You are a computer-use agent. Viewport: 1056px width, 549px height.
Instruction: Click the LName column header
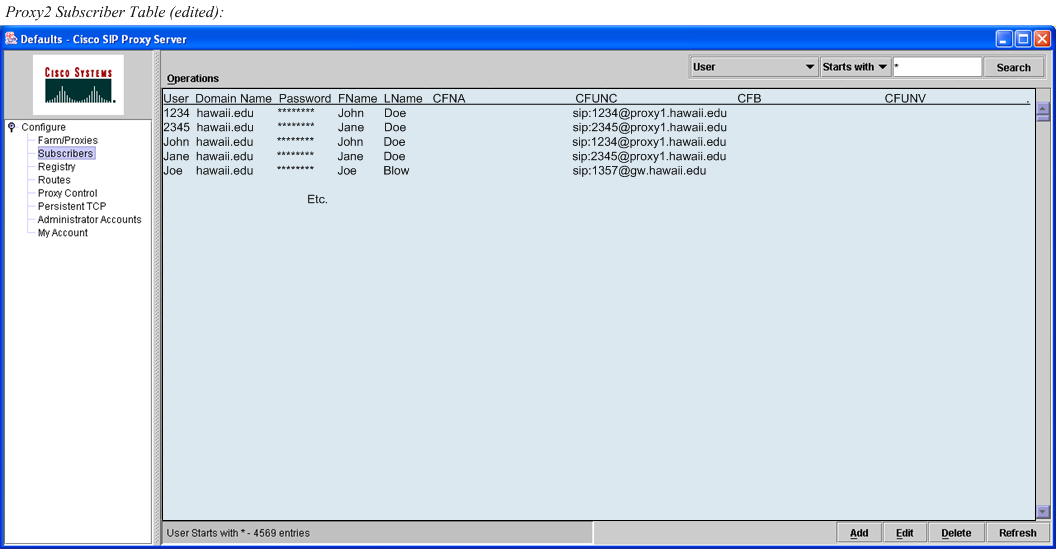403,98
